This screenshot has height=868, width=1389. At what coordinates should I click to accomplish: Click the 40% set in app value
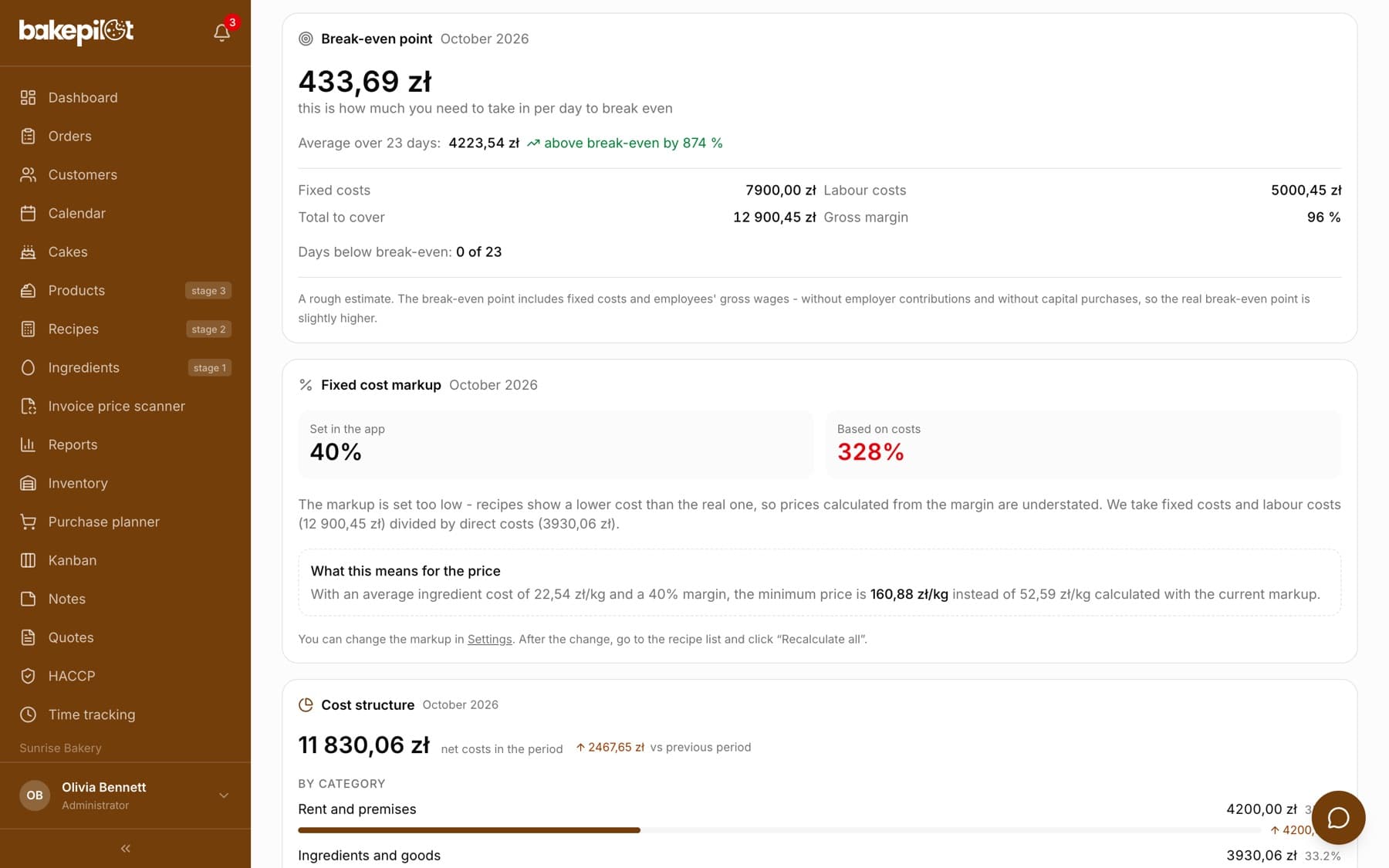click(336, 452)
